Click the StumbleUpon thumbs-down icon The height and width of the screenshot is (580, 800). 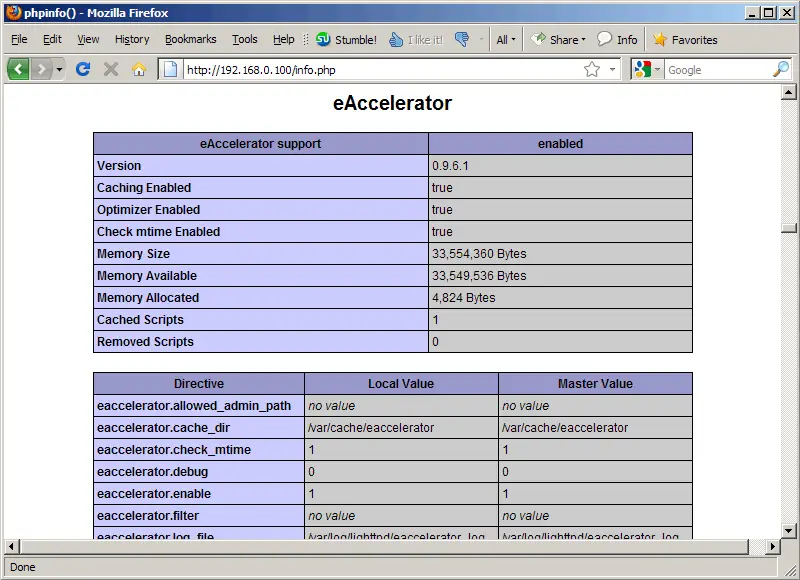pyautogui.click(x=462, y=40)
